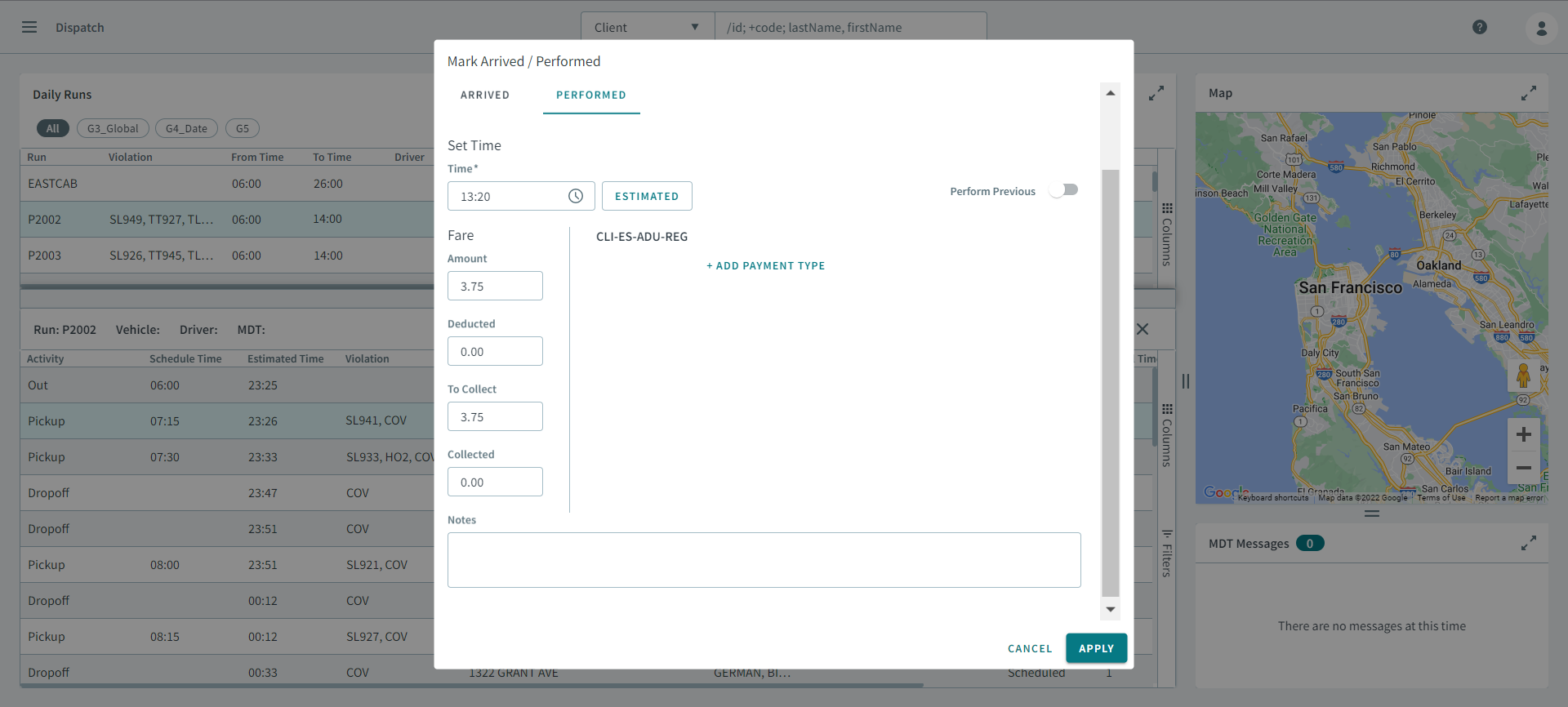Select the Street View pegman icon

click(1523, 376)
